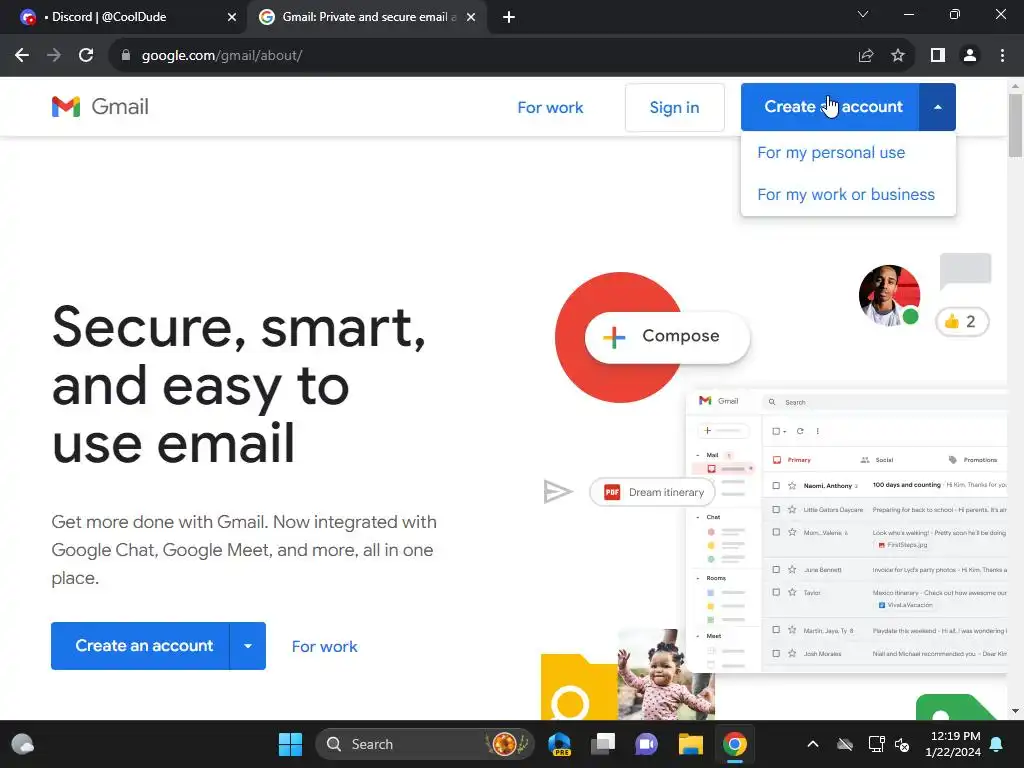Expand dropdown arrow beside lower Create an account
Viewport: 1024px width, 768px height.
pos(248,646)
